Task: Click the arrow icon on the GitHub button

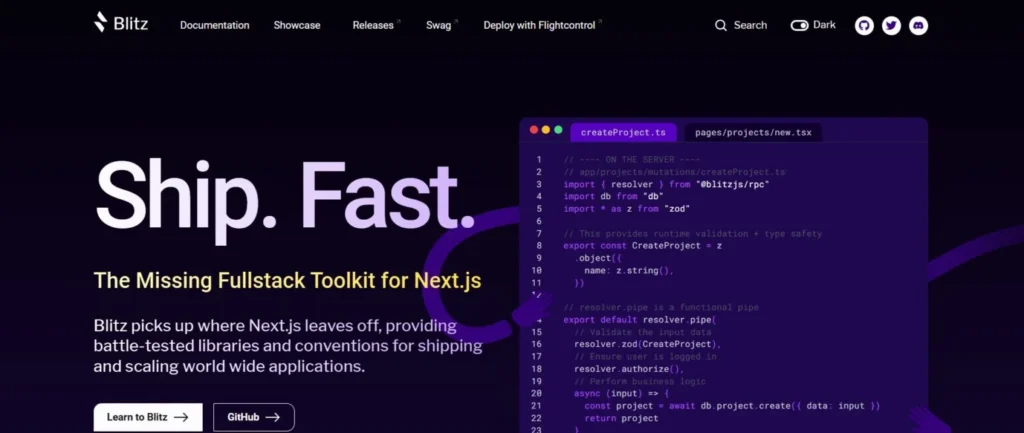Action: pyautogui.click(x=272, y=417)
